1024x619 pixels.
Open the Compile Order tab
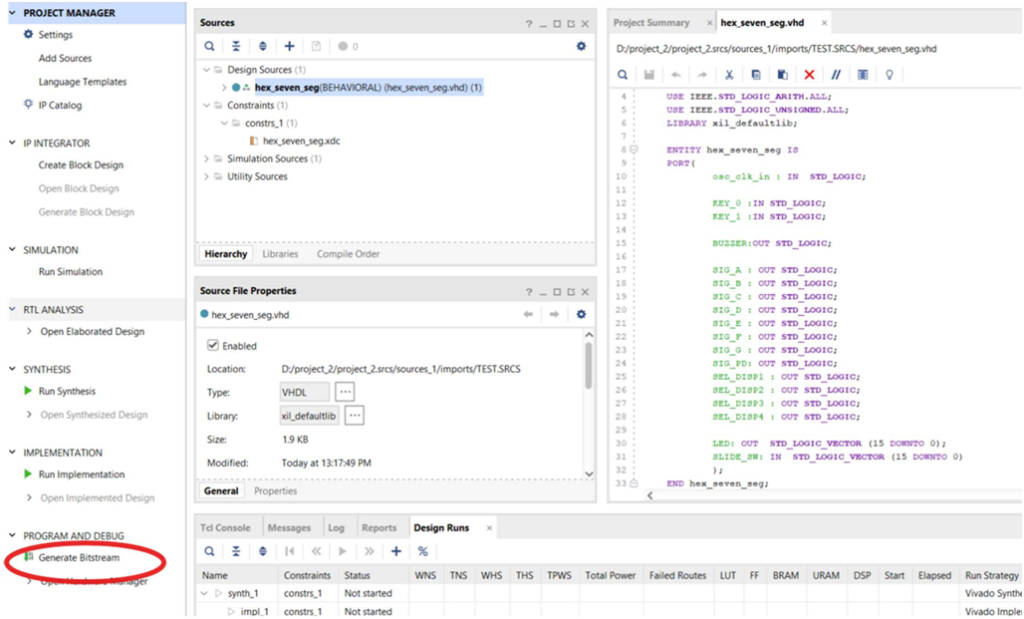[x=348, y=254]
